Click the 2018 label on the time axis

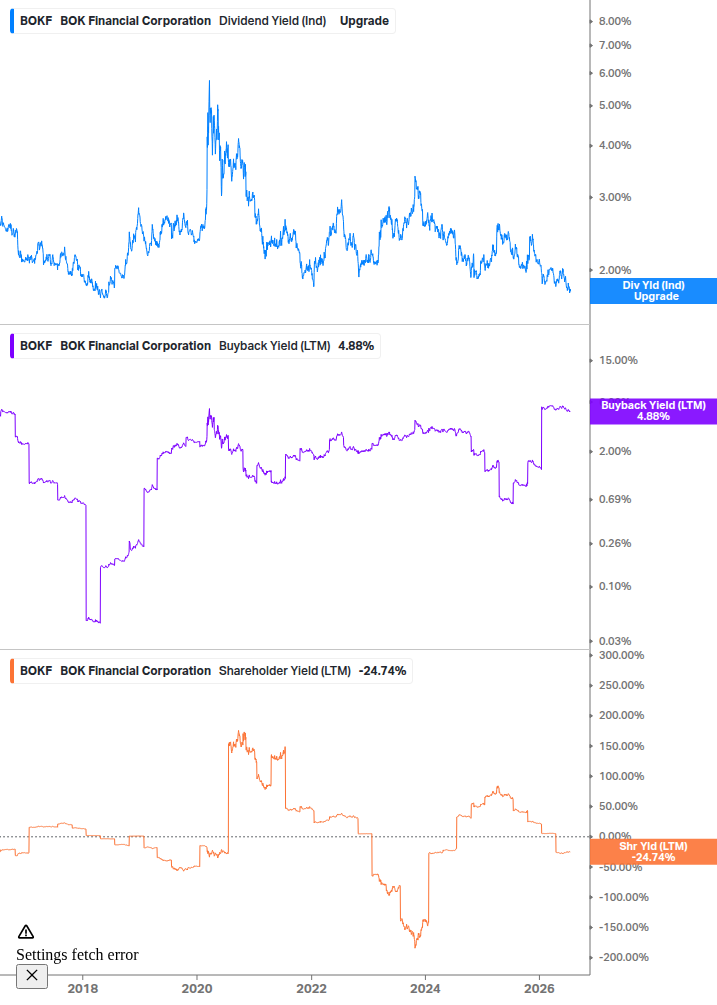83,988
